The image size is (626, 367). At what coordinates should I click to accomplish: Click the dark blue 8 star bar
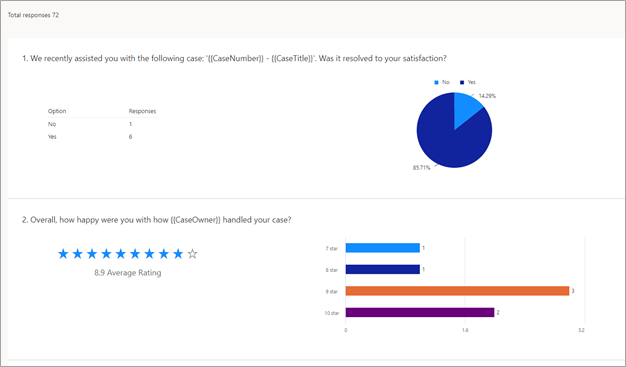pyautogui.click(x=382, y=270)
